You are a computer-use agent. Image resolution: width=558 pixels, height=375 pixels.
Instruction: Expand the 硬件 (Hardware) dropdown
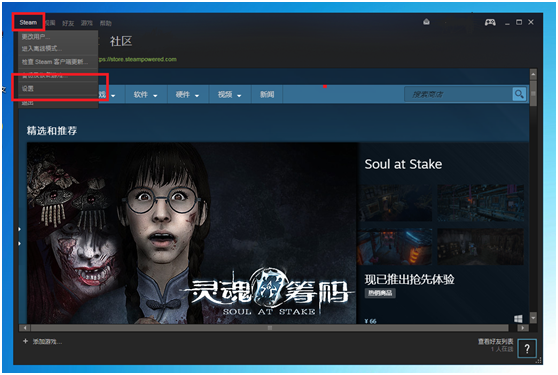pyautogui.click(x=187, y=95)
